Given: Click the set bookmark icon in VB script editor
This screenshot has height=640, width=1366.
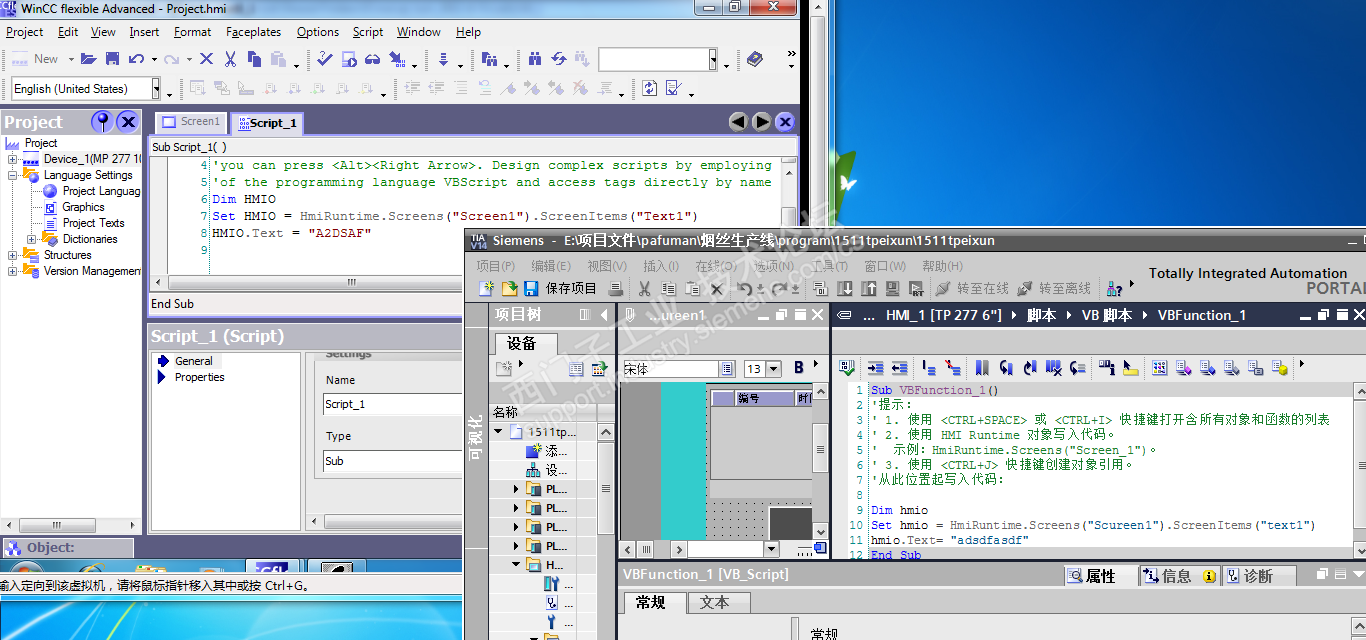Looking at the screenshot, I should [982, 368].
